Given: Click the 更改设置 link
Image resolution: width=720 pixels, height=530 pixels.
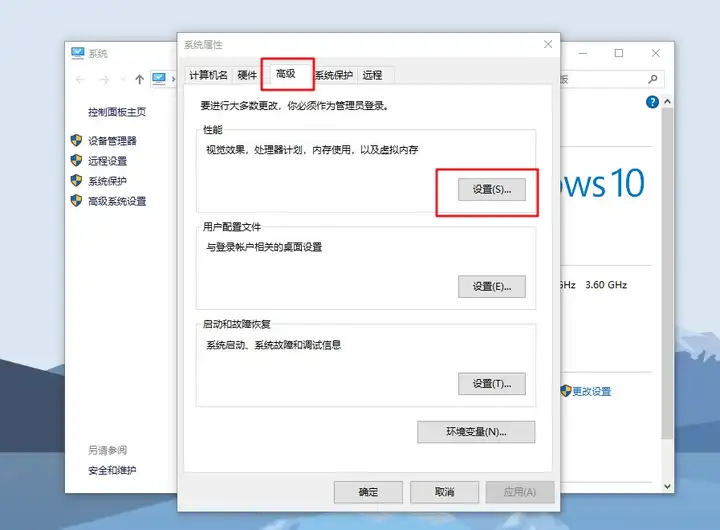Looking at the screenshot, I should click(591, 391).
